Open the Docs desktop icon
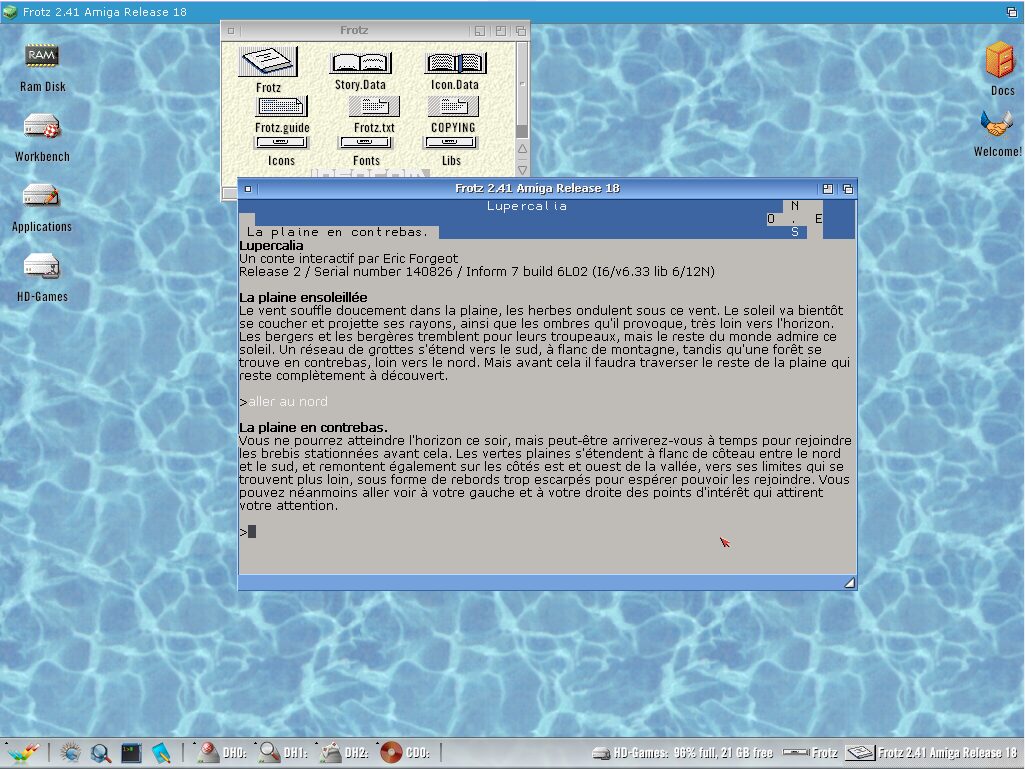 click(x=1001, y=61)
